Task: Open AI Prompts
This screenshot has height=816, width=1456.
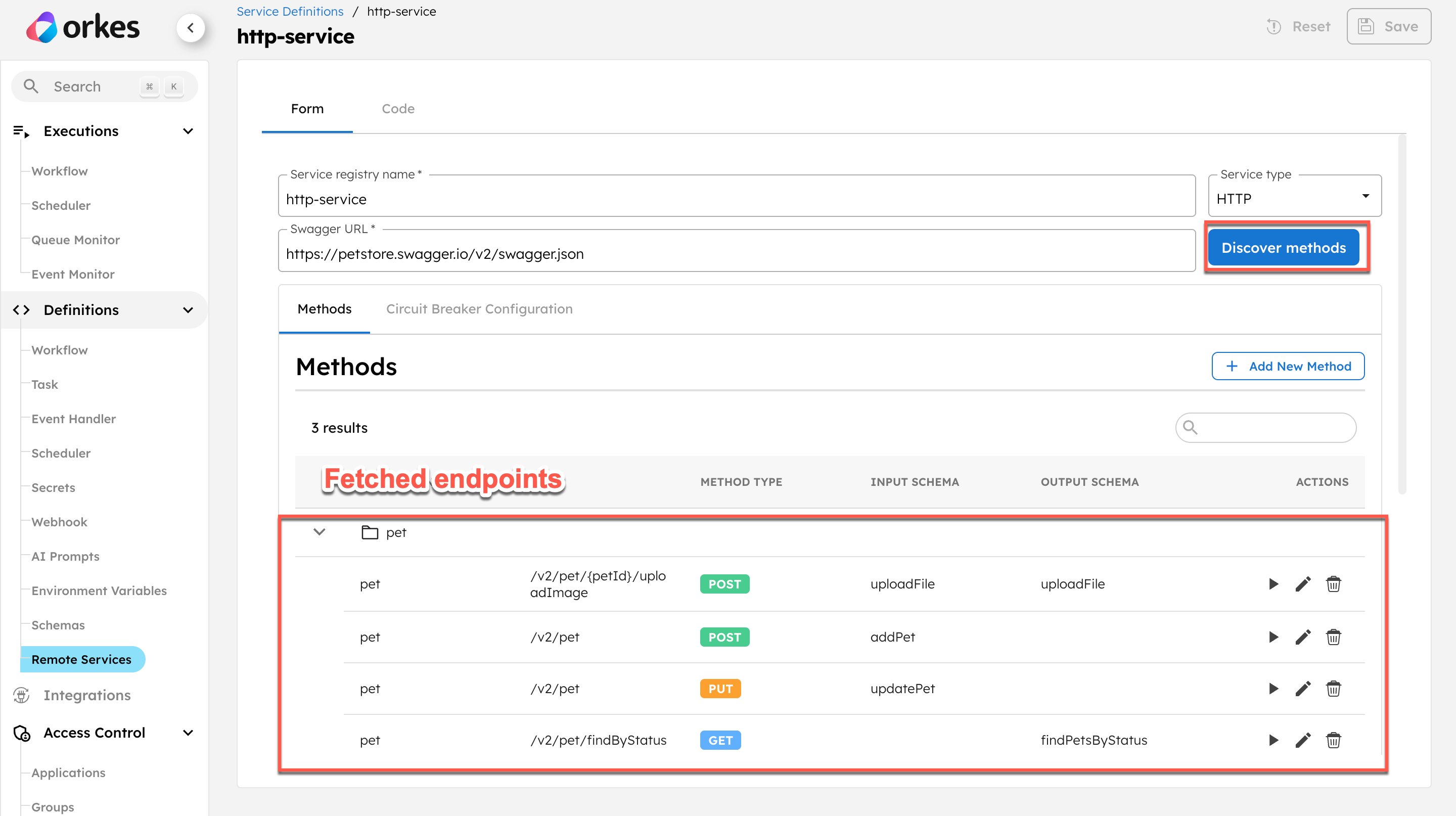Action: coord(65,557)
